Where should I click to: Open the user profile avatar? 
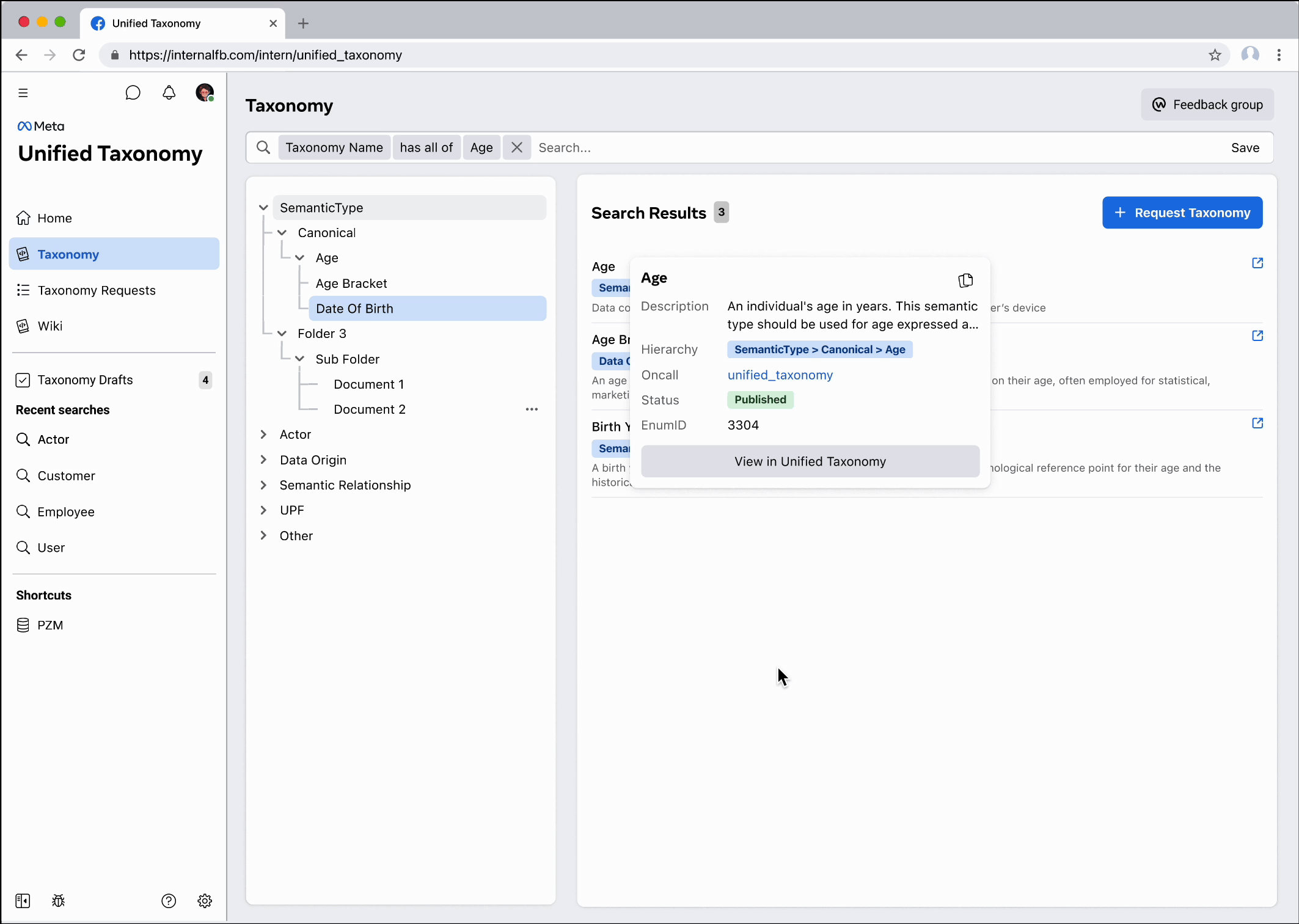pos(205,92)
